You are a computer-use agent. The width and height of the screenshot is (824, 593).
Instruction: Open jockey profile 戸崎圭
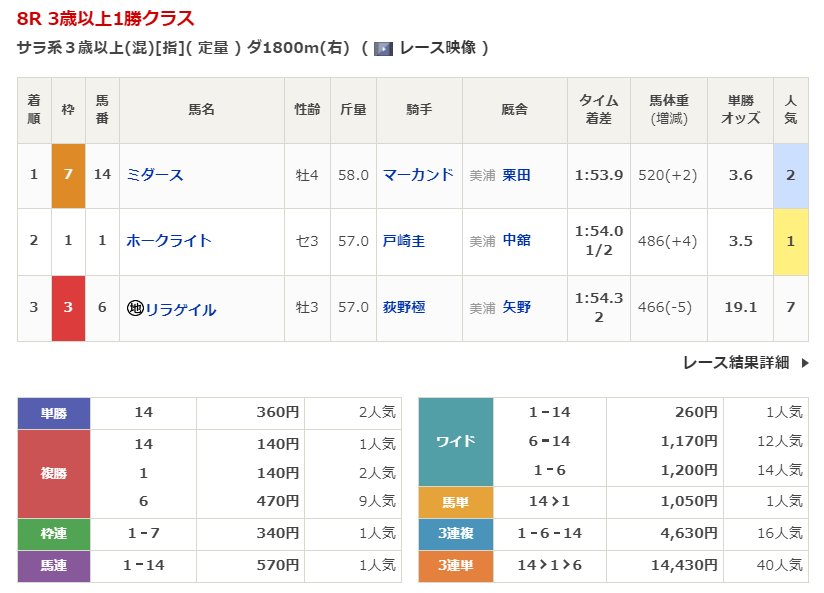404,241
